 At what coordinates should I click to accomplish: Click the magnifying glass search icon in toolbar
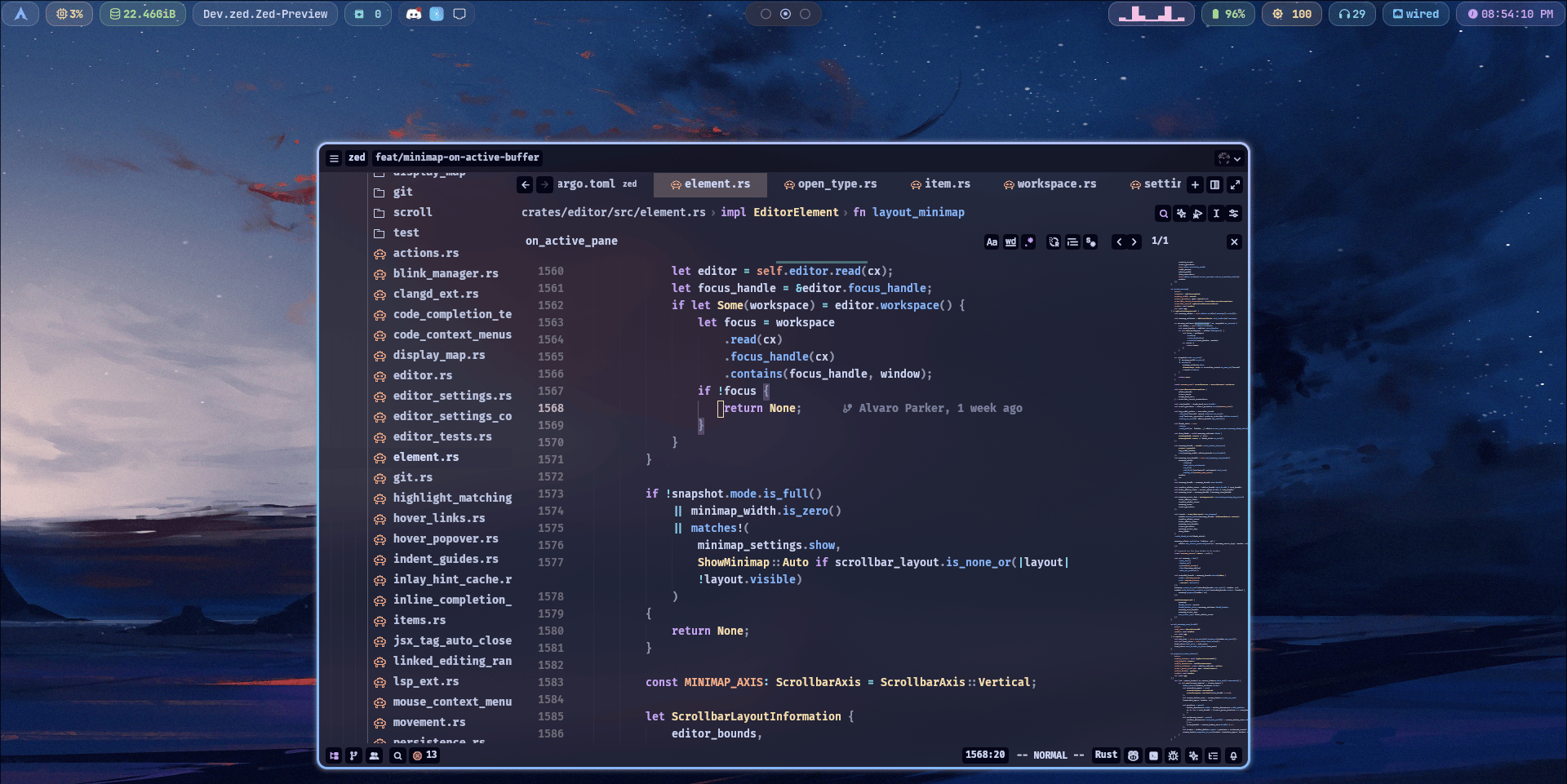[x=1163, y=213]
